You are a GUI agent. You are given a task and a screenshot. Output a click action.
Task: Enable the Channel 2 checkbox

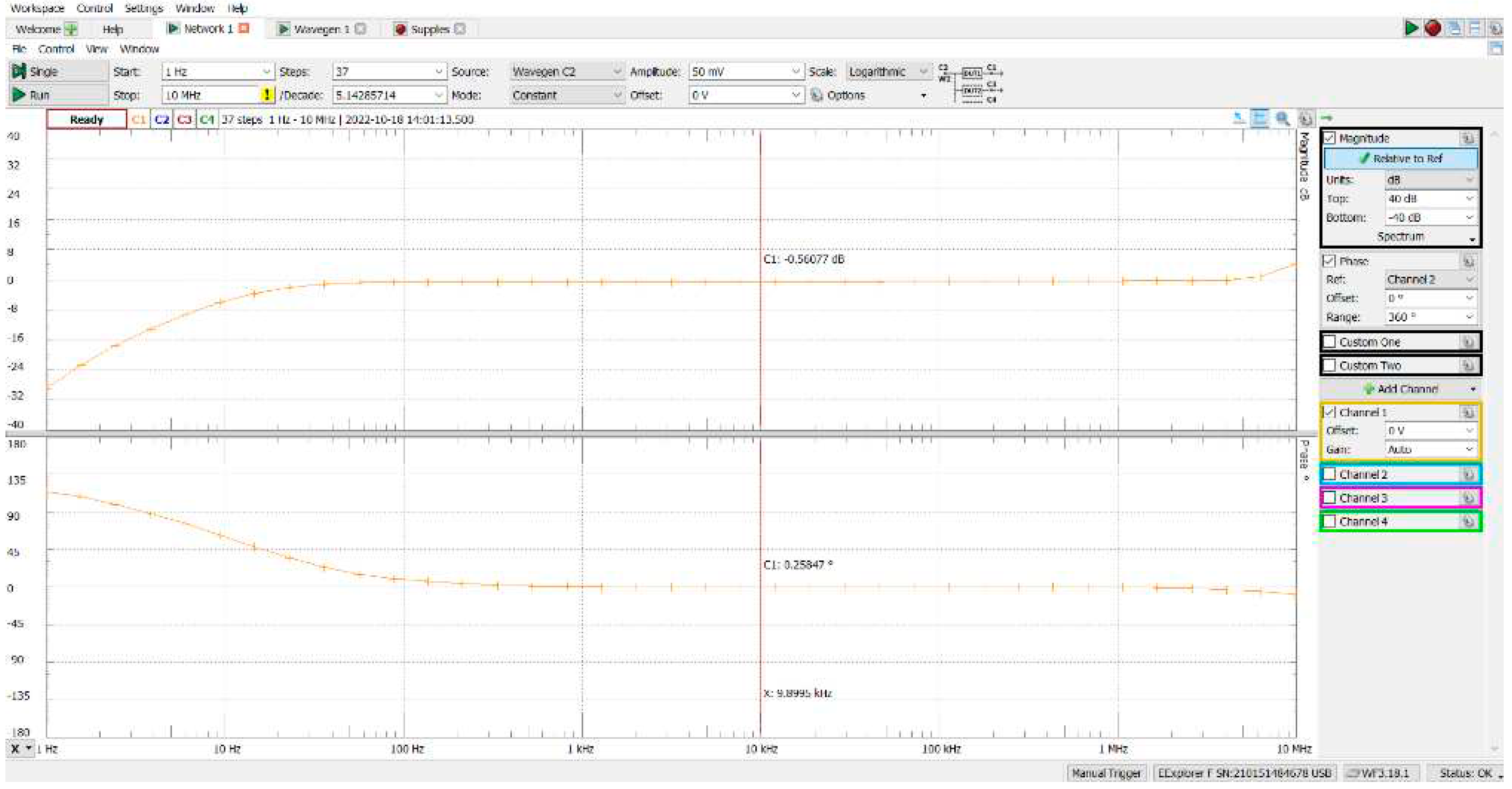pyautogui.click(x=1330, y=474)
